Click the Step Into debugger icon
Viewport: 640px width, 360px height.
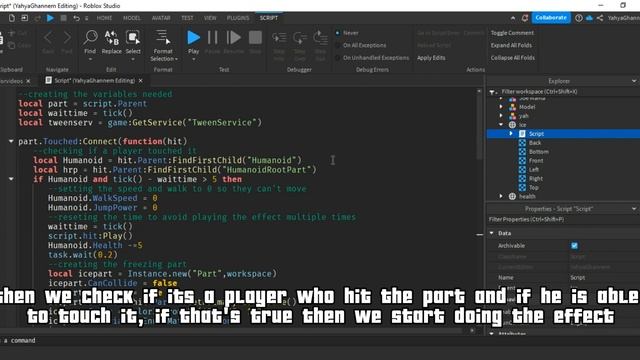point(279,38)
